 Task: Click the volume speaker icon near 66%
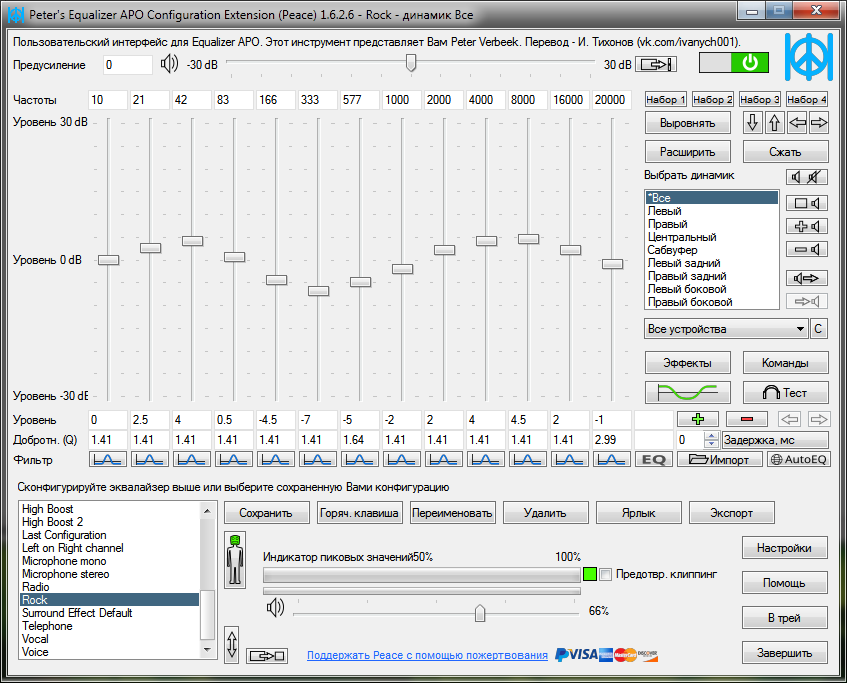(x=275, y=607)
